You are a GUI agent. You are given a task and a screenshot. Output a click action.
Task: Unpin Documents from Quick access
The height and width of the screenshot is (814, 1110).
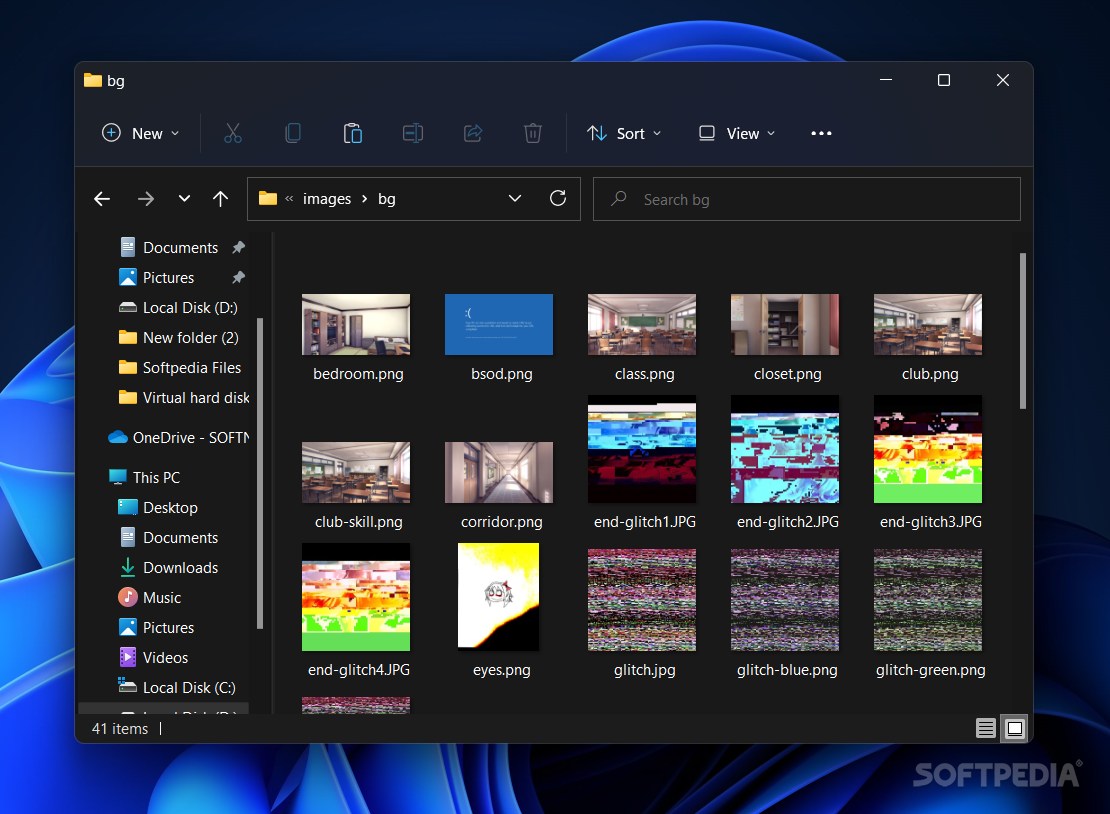click(239, 248)
